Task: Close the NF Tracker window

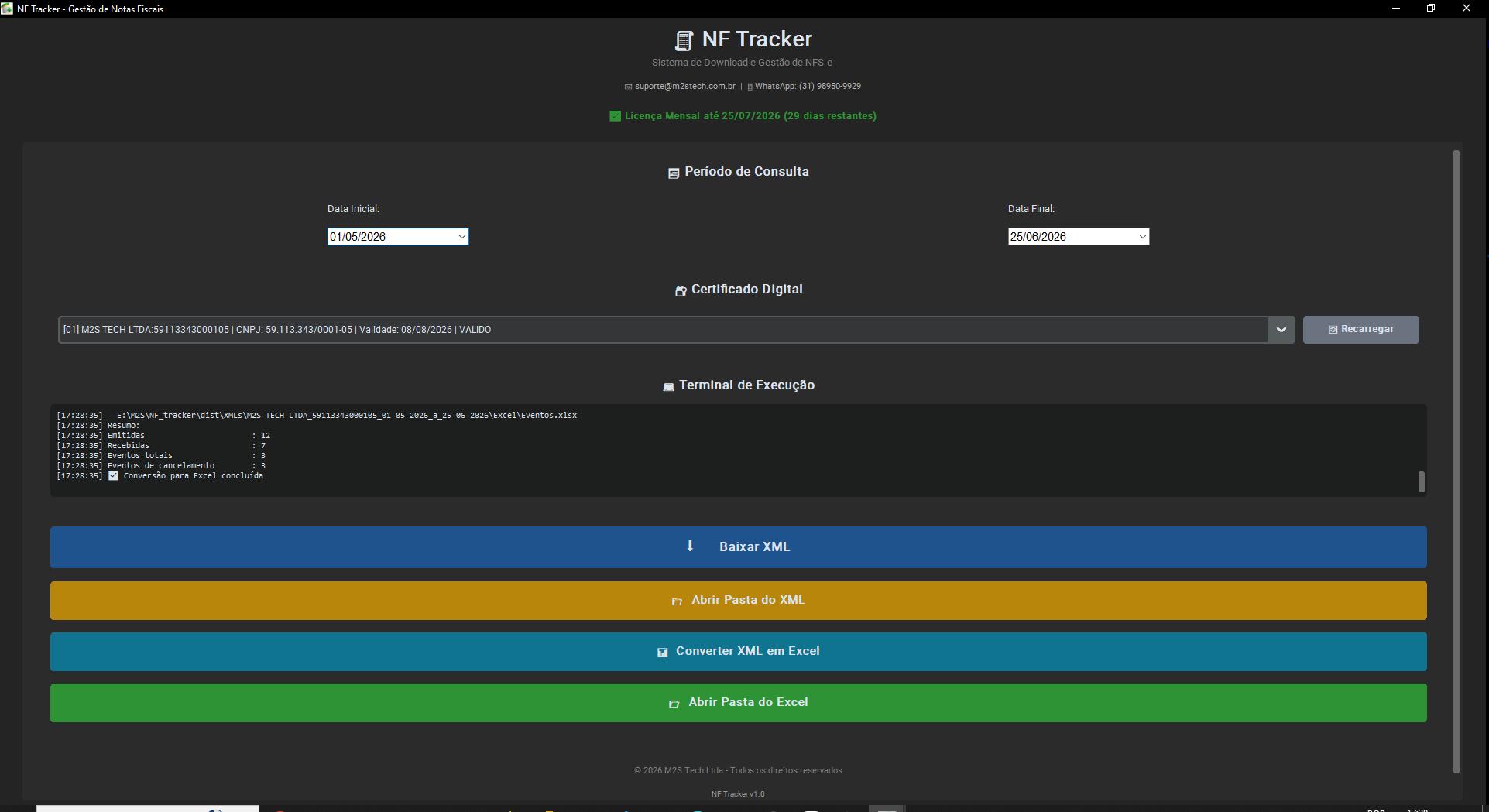Action: point(1467,9)
